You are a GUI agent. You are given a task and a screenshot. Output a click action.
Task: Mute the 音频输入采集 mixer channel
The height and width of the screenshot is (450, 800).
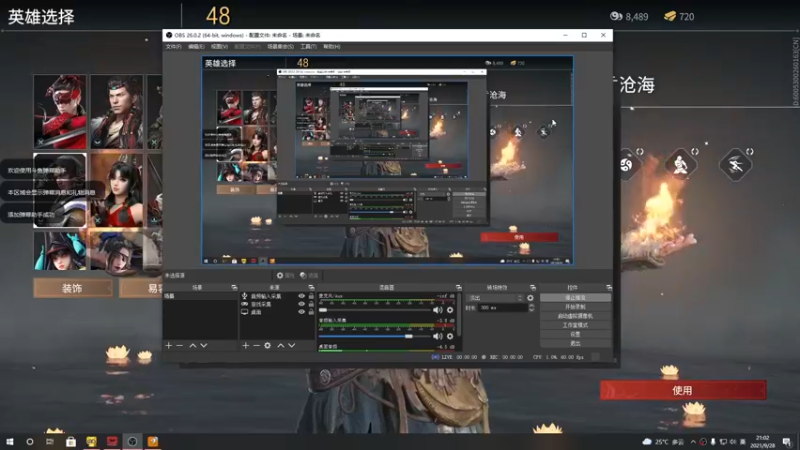[x=438, y=336]
